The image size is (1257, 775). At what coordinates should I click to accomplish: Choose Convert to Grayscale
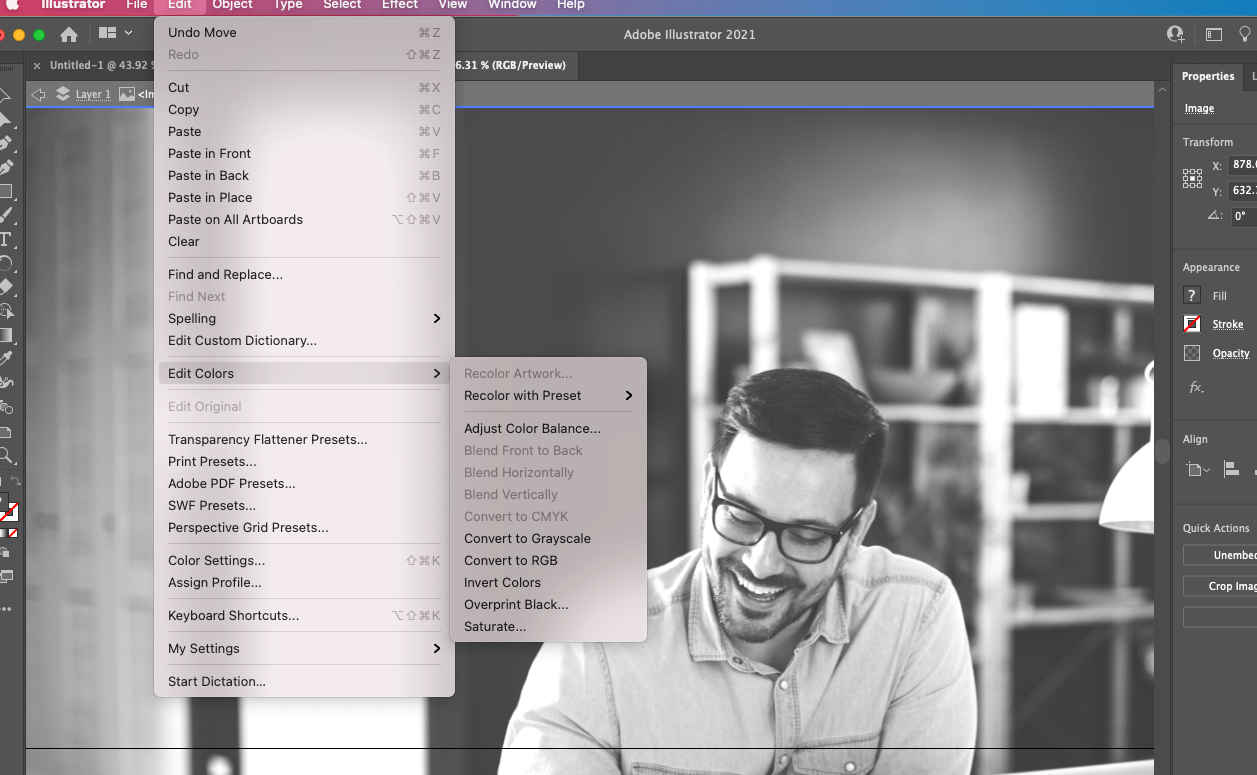click(x=527, y=538)
